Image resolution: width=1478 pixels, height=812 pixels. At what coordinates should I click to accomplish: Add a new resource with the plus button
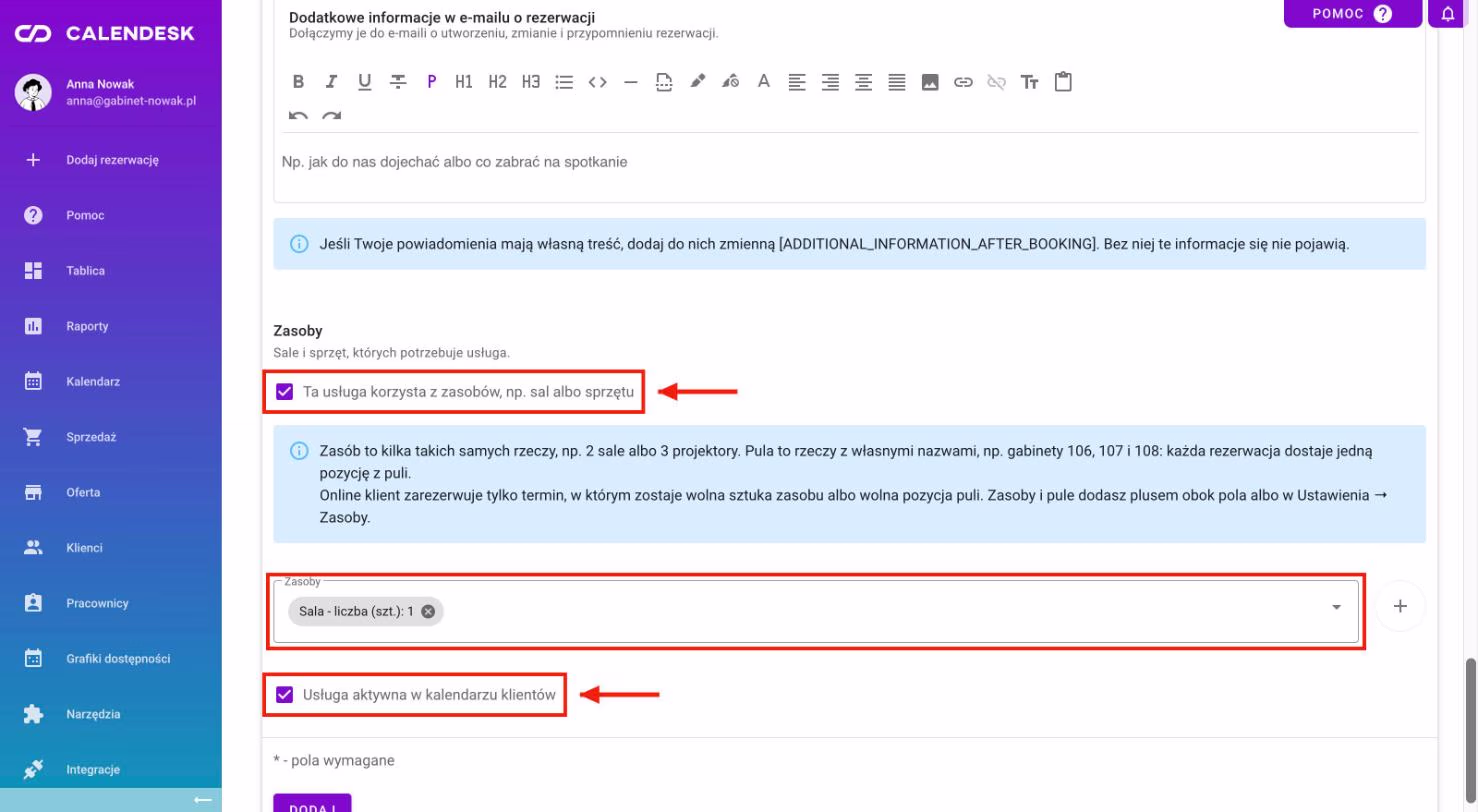coord(1400,606)
